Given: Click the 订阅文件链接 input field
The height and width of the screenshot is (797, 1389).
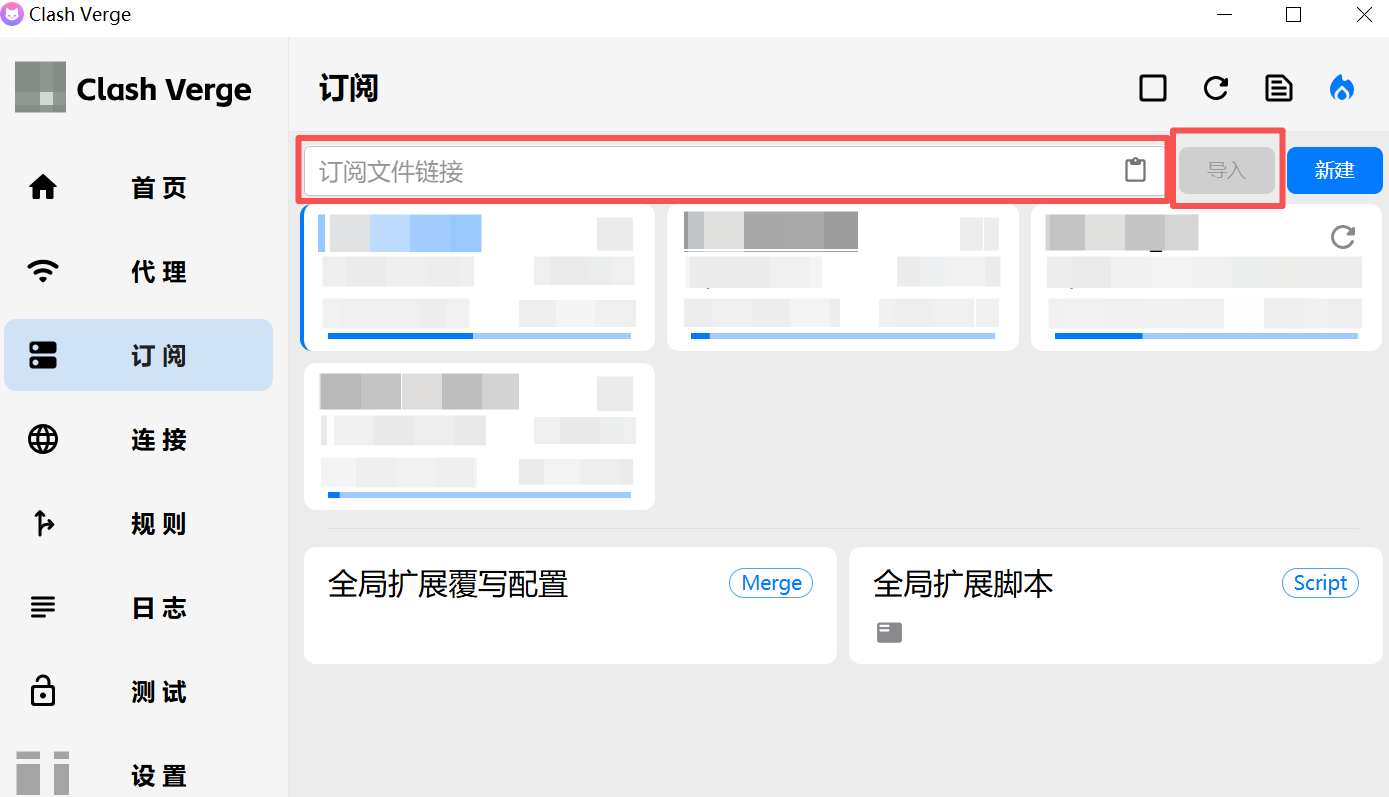Looking at the screenshot, I should tap(710, 171).
